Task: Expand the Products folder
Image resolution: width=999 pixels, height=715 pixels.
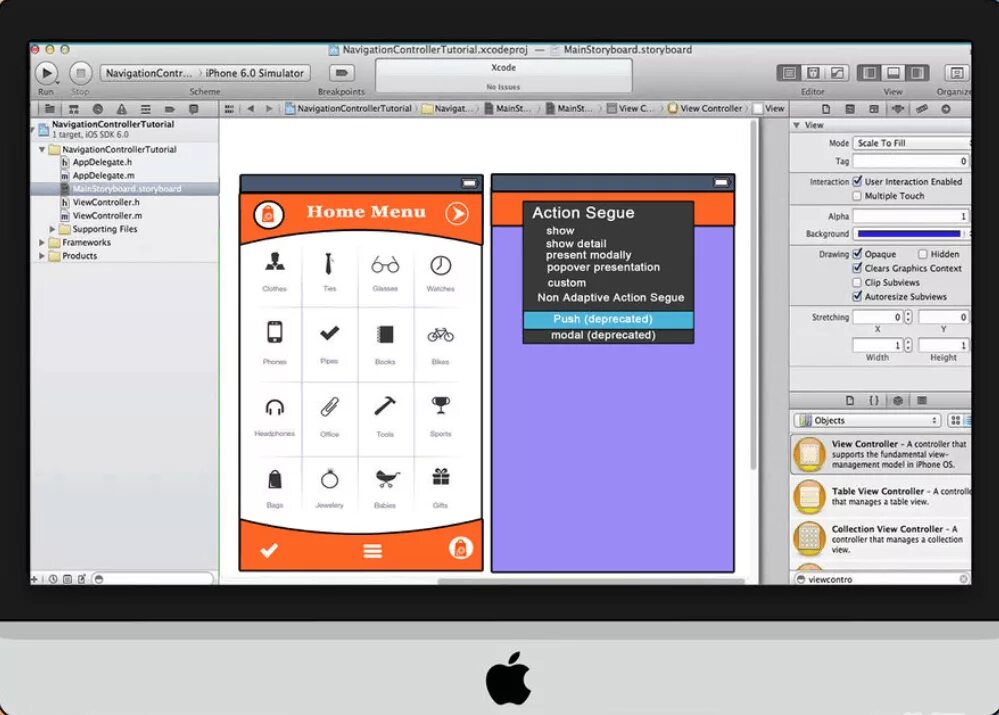Action: [x=42, y=256]
